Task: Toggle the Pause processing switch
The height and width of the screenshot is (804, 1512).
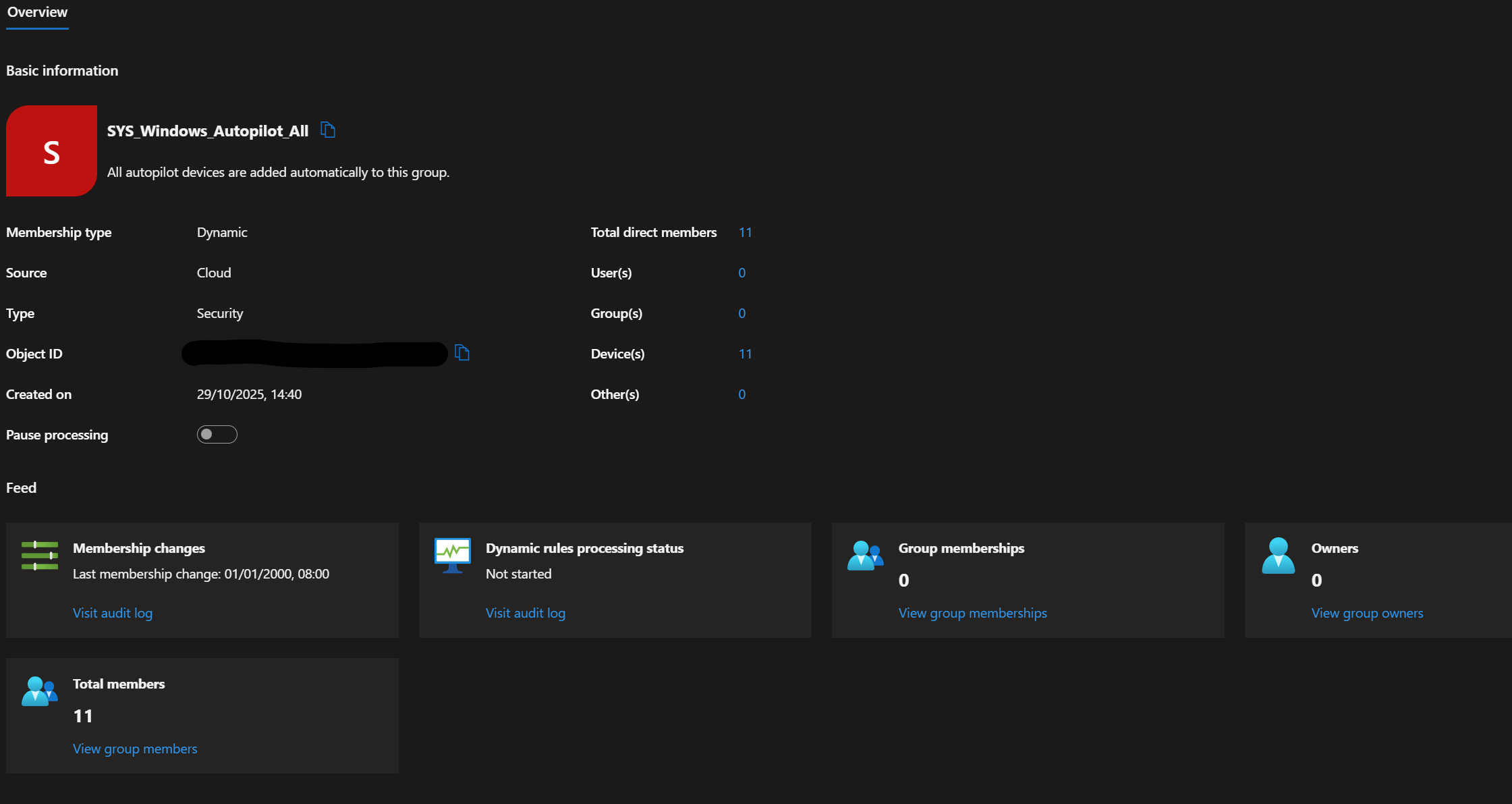Action: (217, 434)
